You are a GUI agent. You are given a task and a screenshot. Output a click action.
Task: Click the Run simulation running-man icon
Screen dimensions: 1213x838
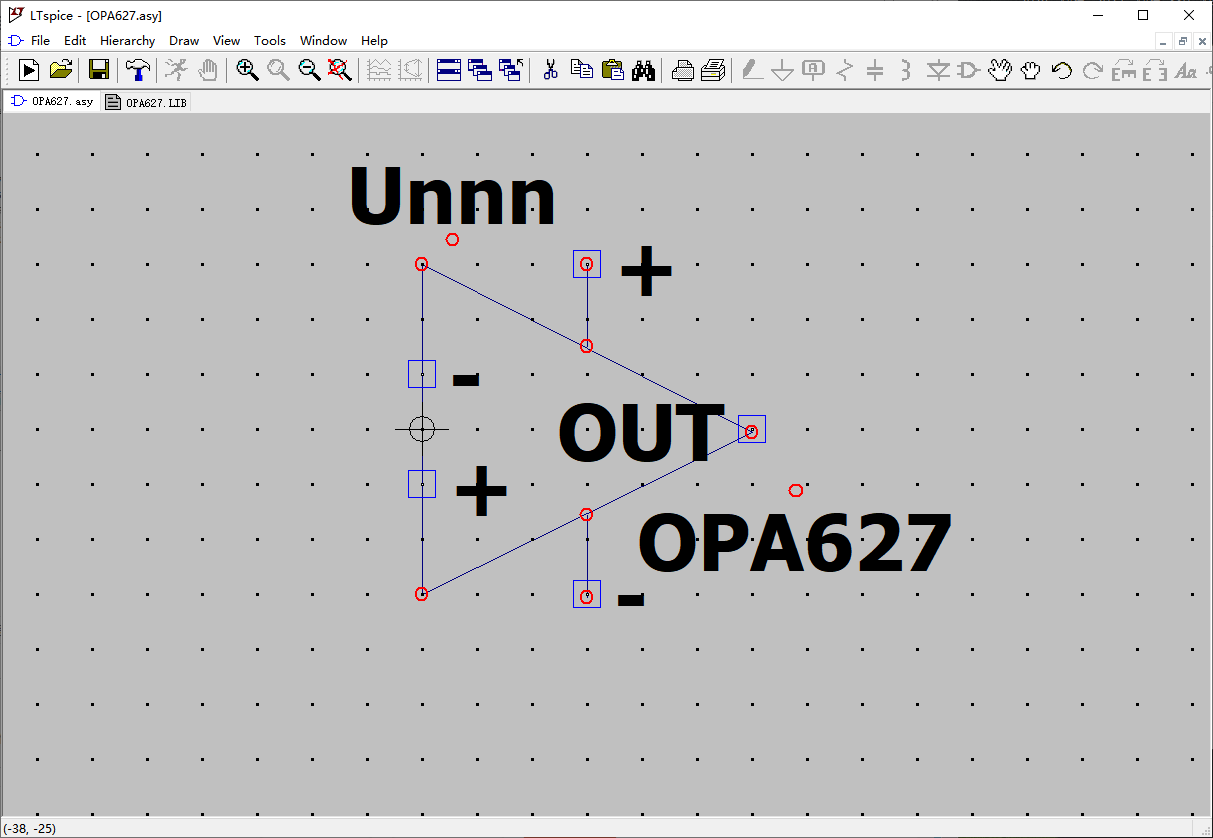tap(176, 70)
